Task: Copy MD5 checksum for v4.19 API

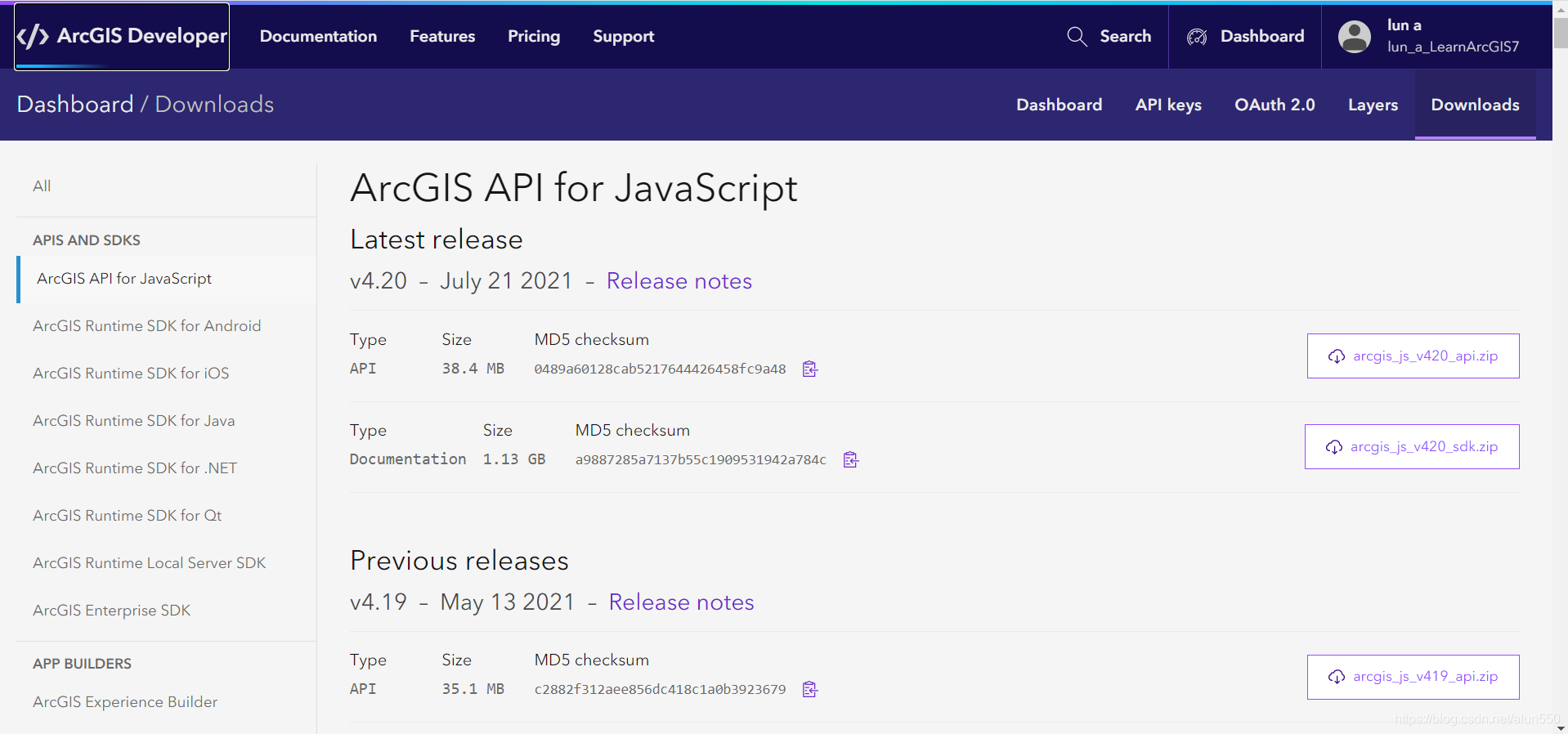Action: pyautogui.click(x=810, y=689)
